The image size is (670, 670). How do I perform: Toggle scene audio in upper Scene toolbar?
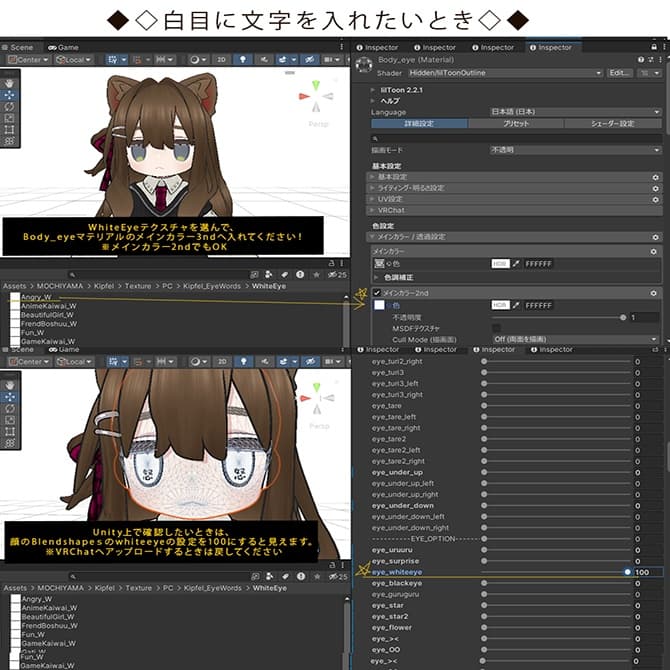[264, 59]
